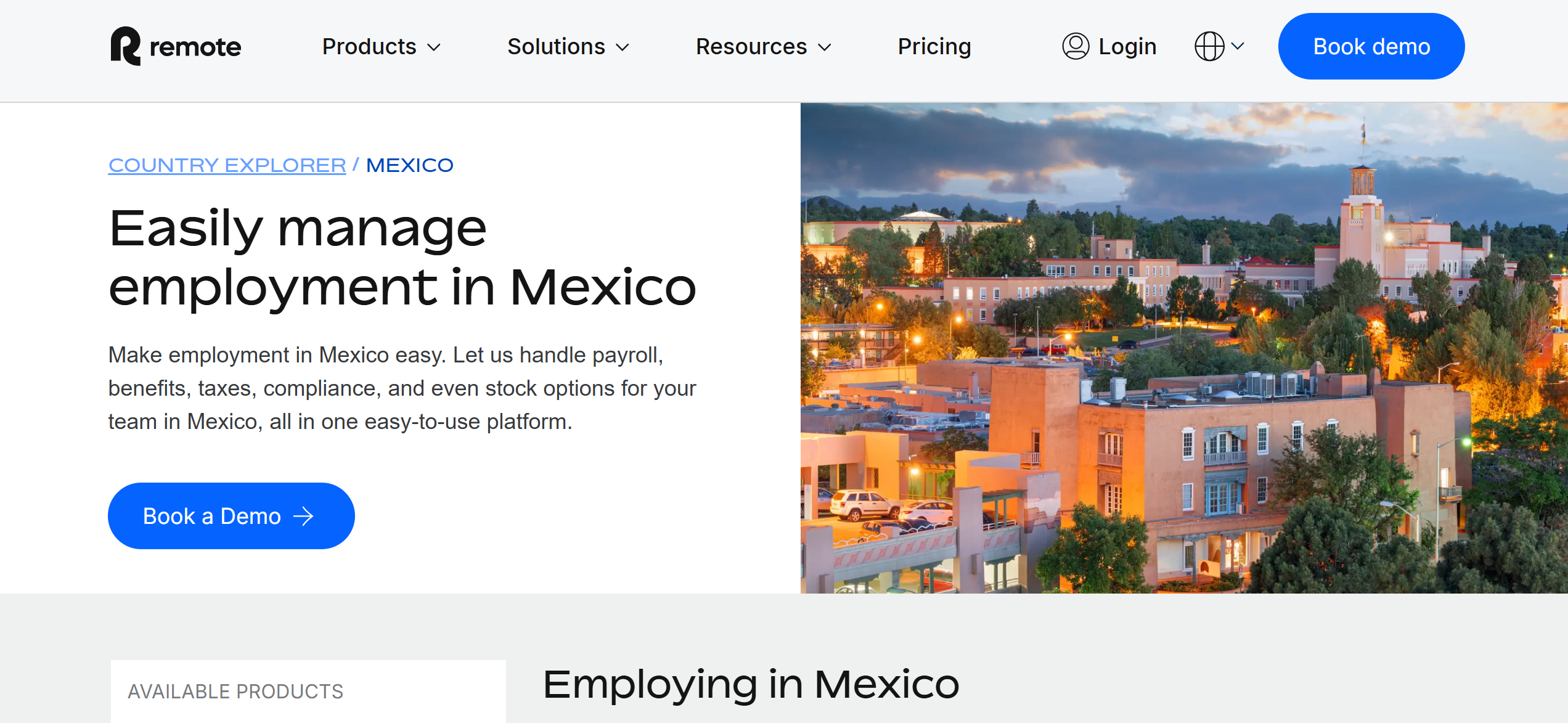Open the chevron next to globe icon
This screenshot has height=723, width=1568.
tap(1238, 46)
